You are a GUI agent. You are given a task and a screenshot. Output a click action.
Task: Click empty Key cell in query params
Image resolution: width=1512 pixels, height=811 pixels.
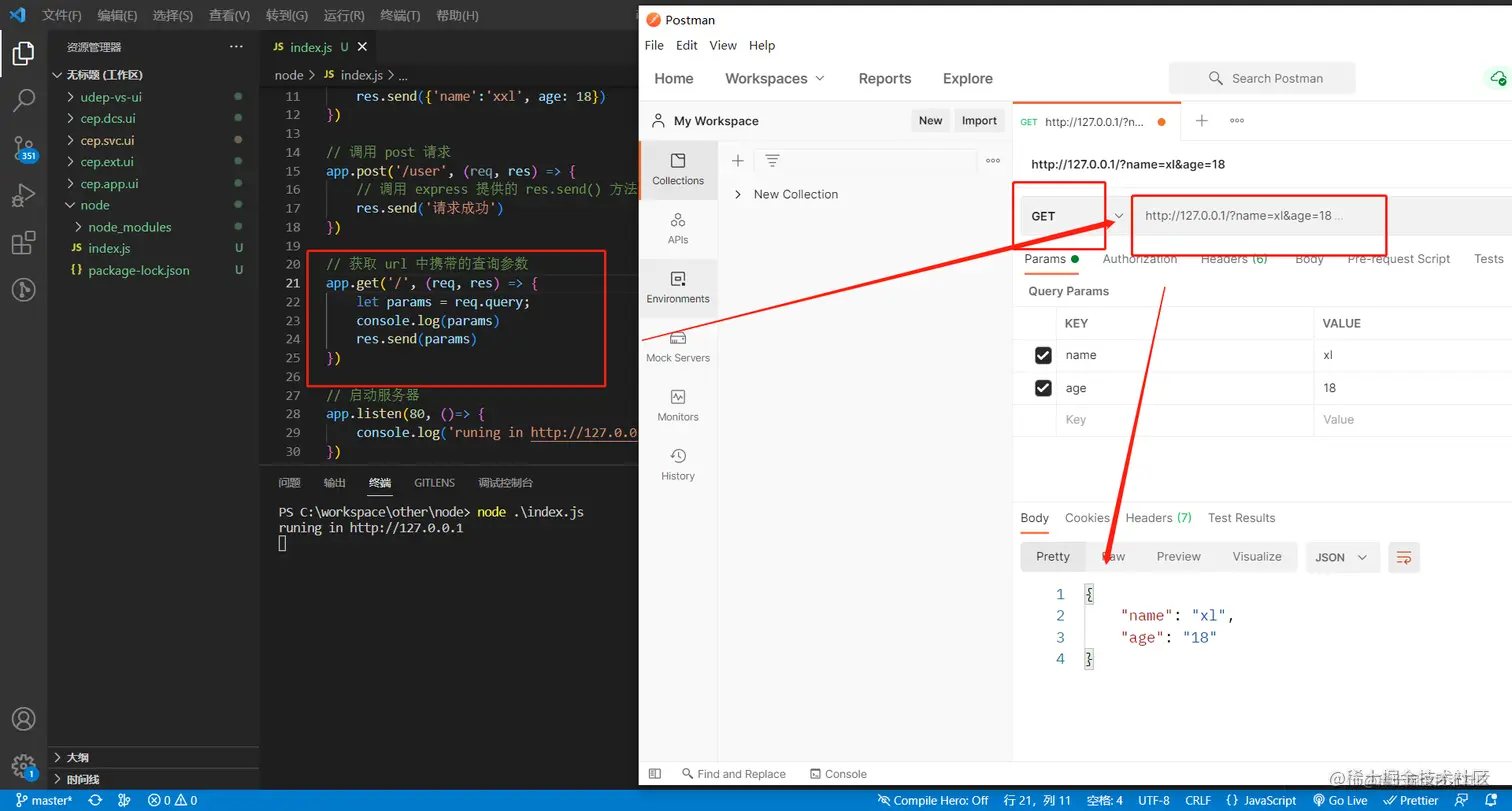point(1185,420)
